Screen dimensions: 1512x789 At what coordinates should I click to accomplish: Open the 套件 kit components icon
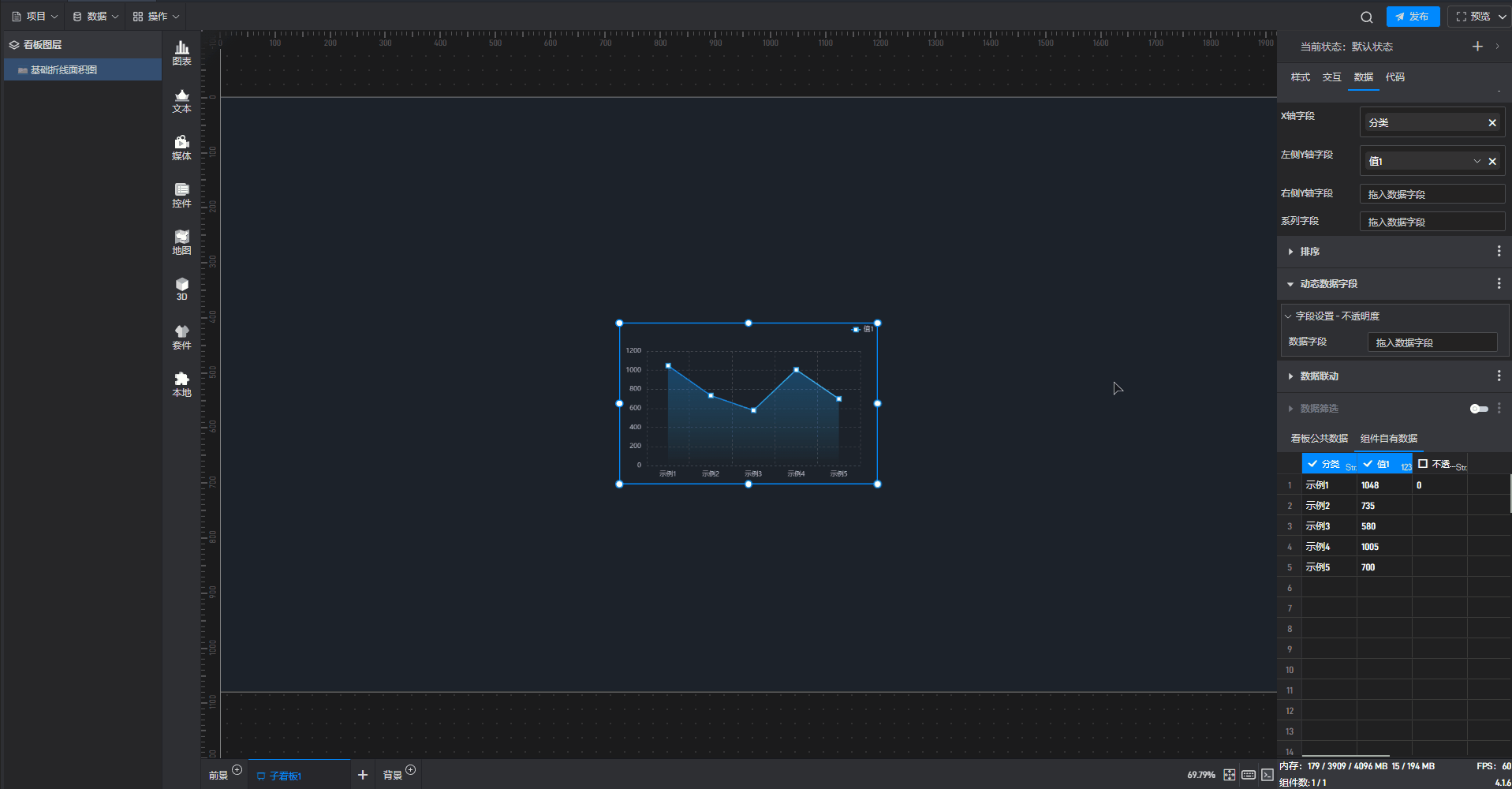(x=181, y=337)
